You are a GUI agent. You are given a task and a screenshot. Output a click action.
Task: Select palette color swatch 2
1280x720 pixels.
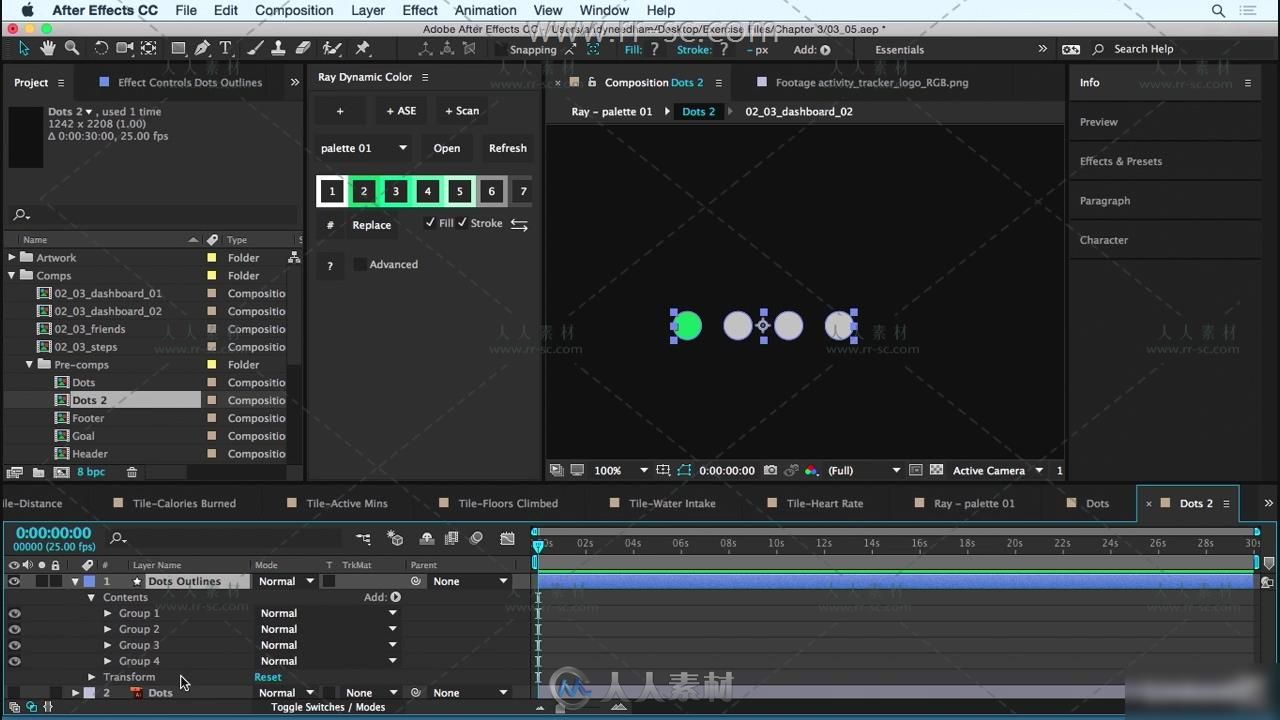click(x=364, y=191)
